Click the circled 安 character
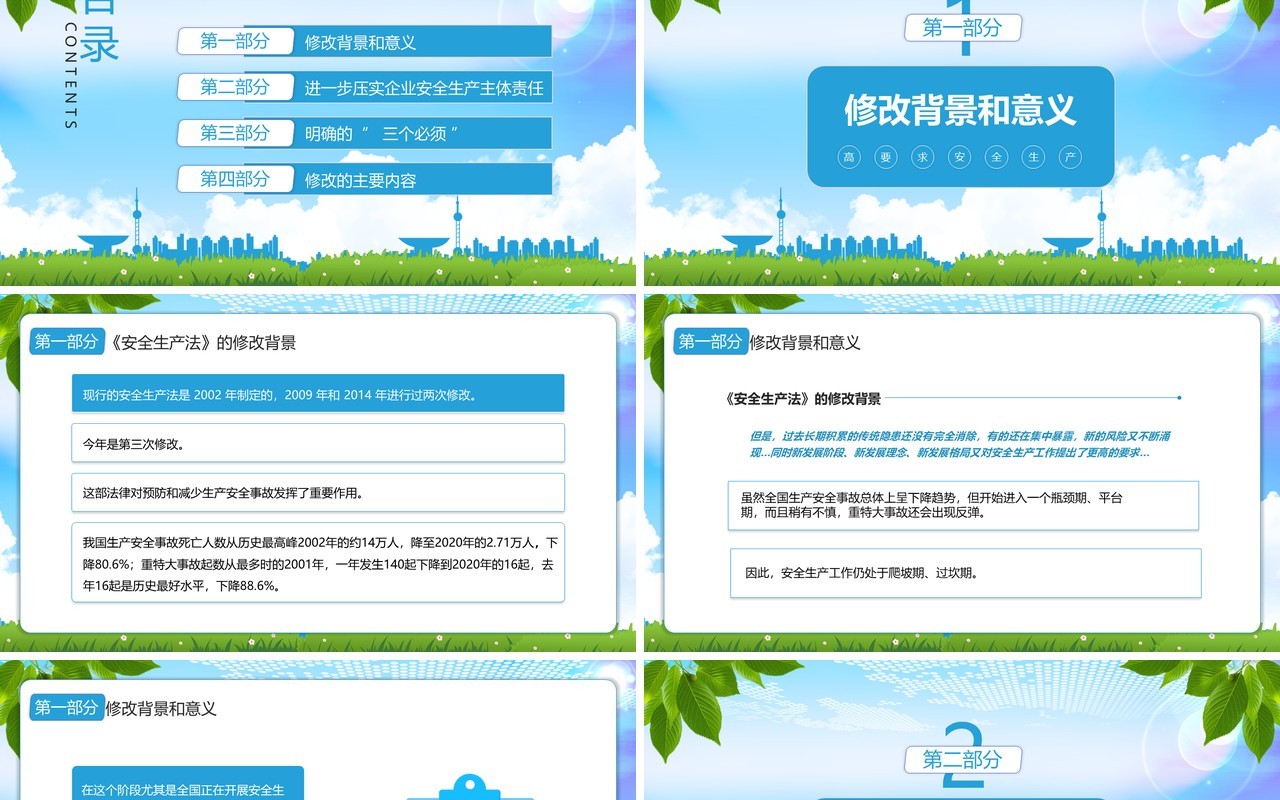 pyautogui.click(x=960, y=157)
